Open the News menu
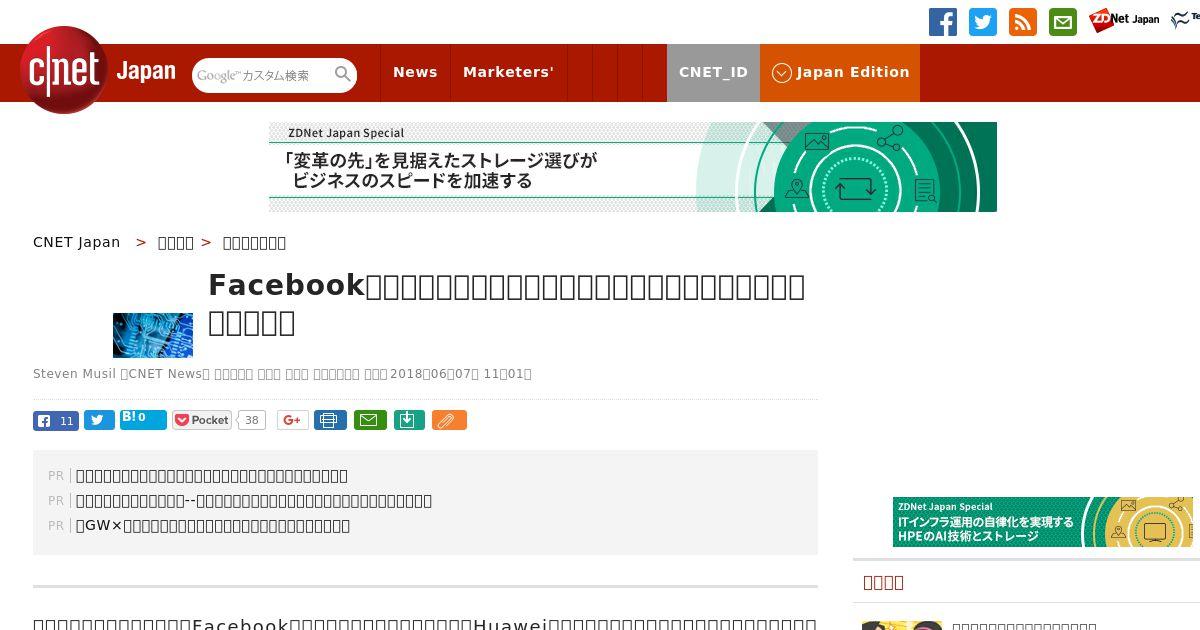Image resolution: width=1200 pixels, height=630 pixels. (415, 73)
